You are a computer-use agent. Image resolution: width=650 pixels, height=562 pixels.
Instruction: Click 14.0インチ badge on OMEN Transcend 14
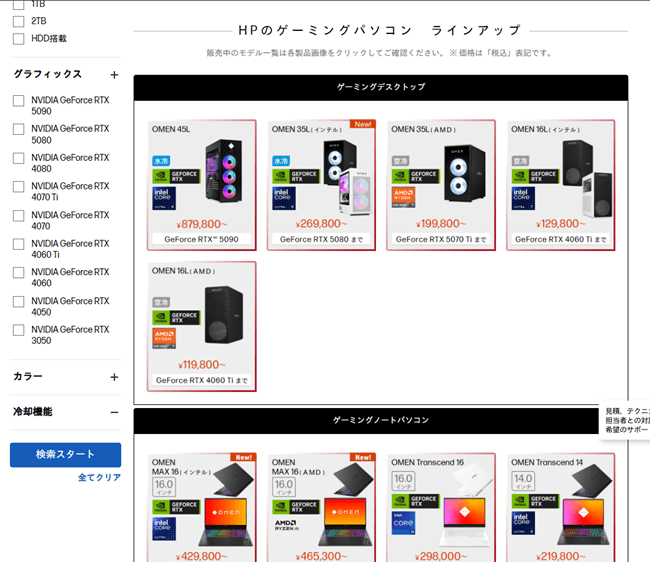point(523,481)
